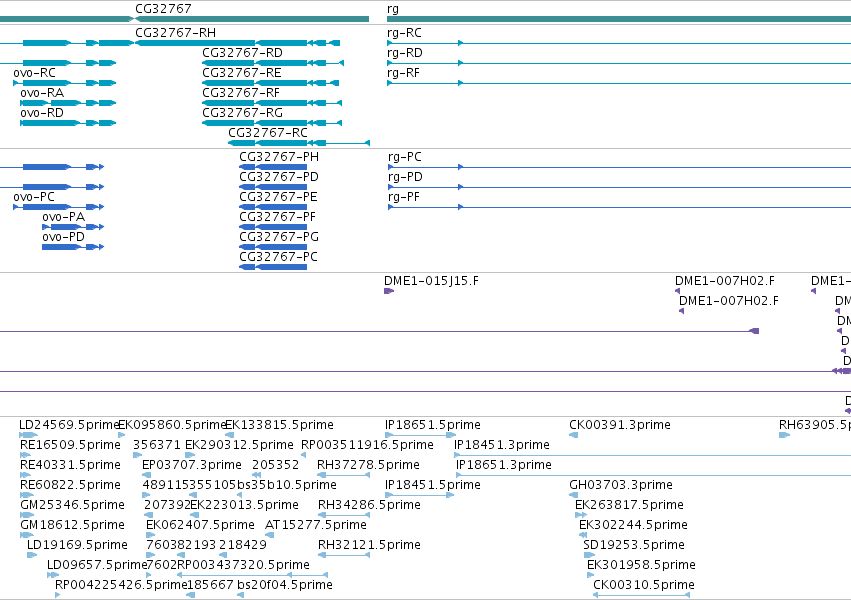Click the RP003511916.5prime EST label
The image size is (851, 600).
(x=367, y=445)
